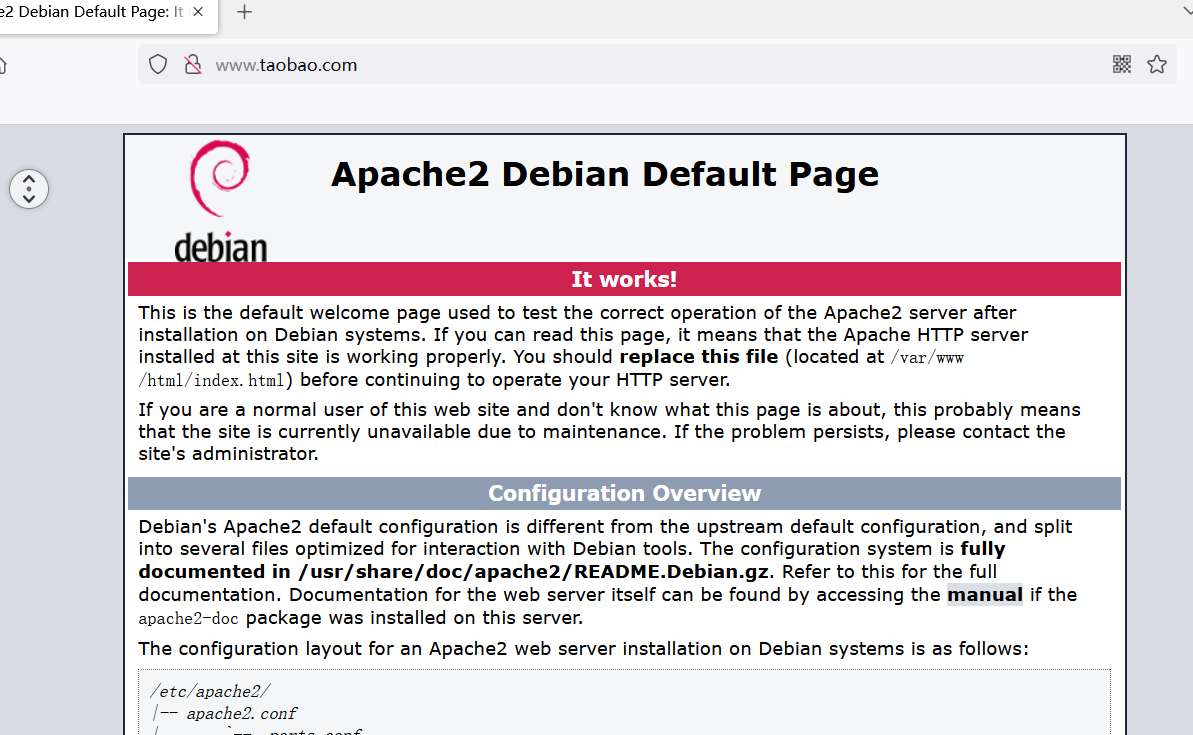Click the apache2-doc package name
The width and height of the screenshot is (1193, 735).
(x=188, y=618)
